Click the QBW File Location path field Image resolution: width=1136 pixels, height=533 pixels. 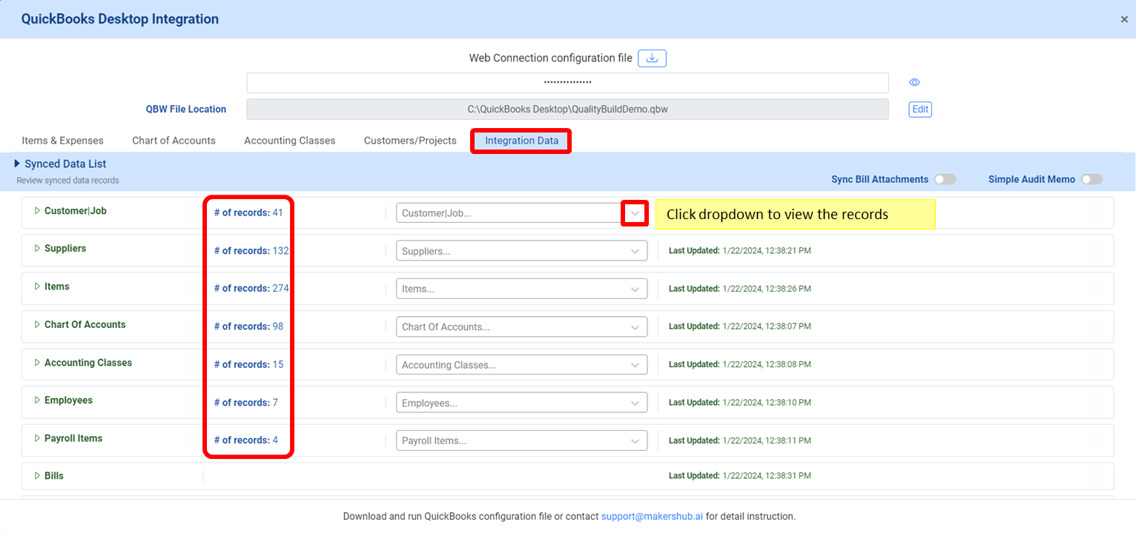[x=567, y=109]
